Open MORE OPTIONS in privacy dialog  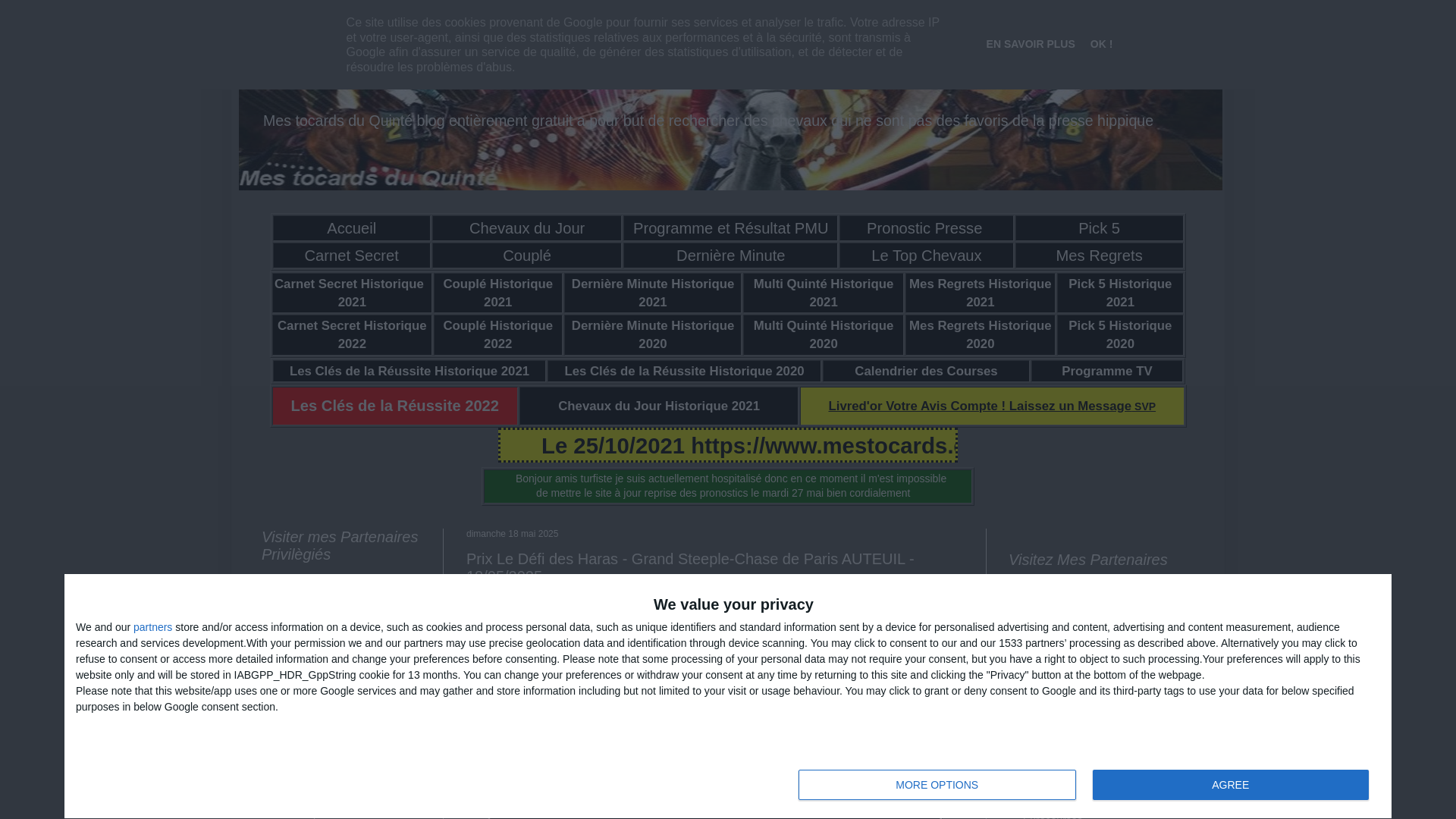pos(937,785)
